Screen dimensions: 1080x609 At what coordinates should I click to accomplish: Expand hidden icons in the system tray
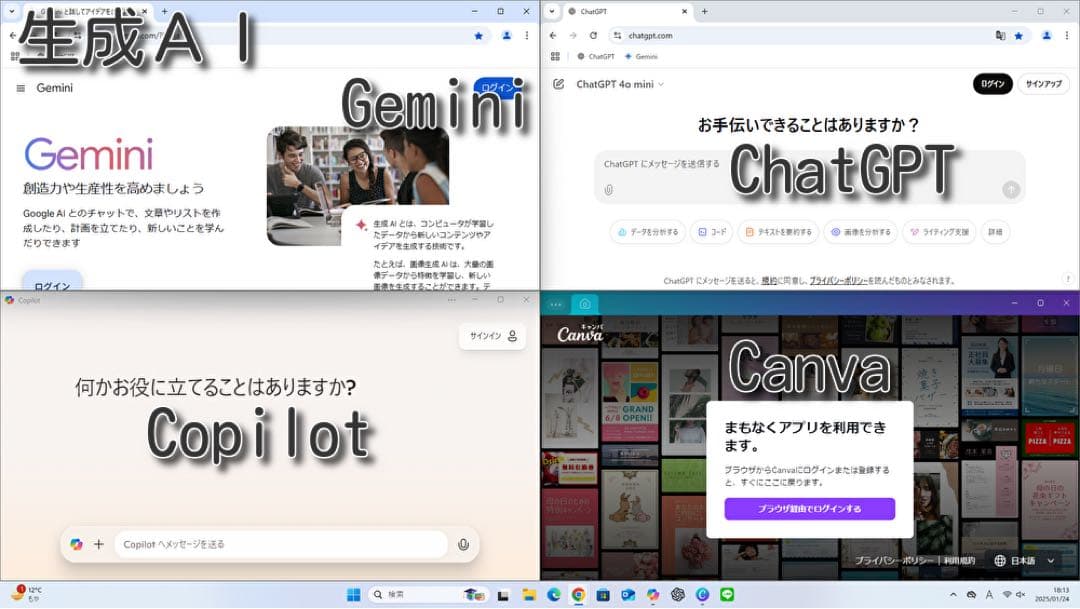click(953, 595)
